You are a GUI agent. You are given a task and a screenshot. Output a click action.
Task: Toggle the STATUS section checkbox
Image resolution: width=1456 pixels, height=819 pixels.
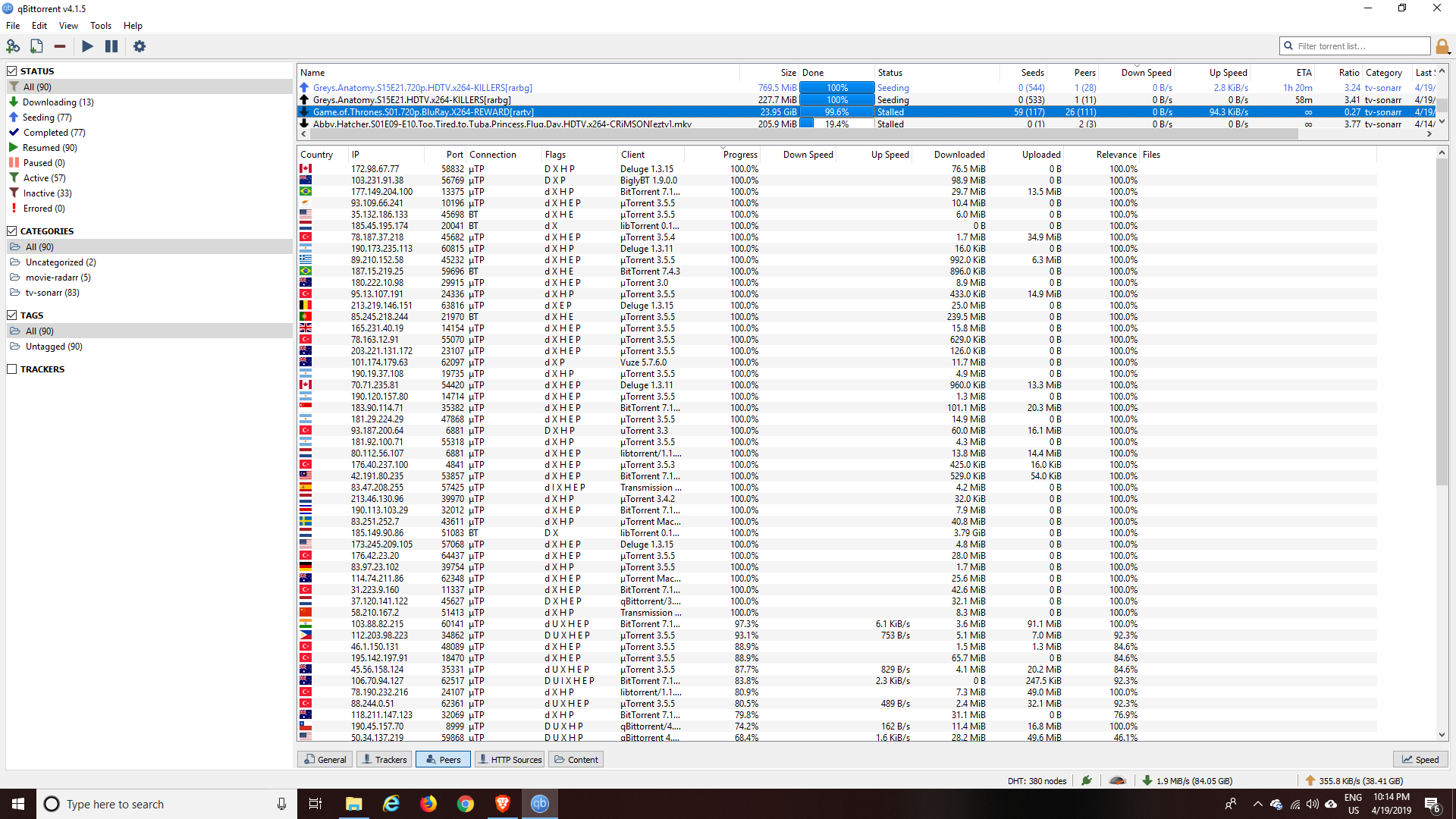(11, 71)
